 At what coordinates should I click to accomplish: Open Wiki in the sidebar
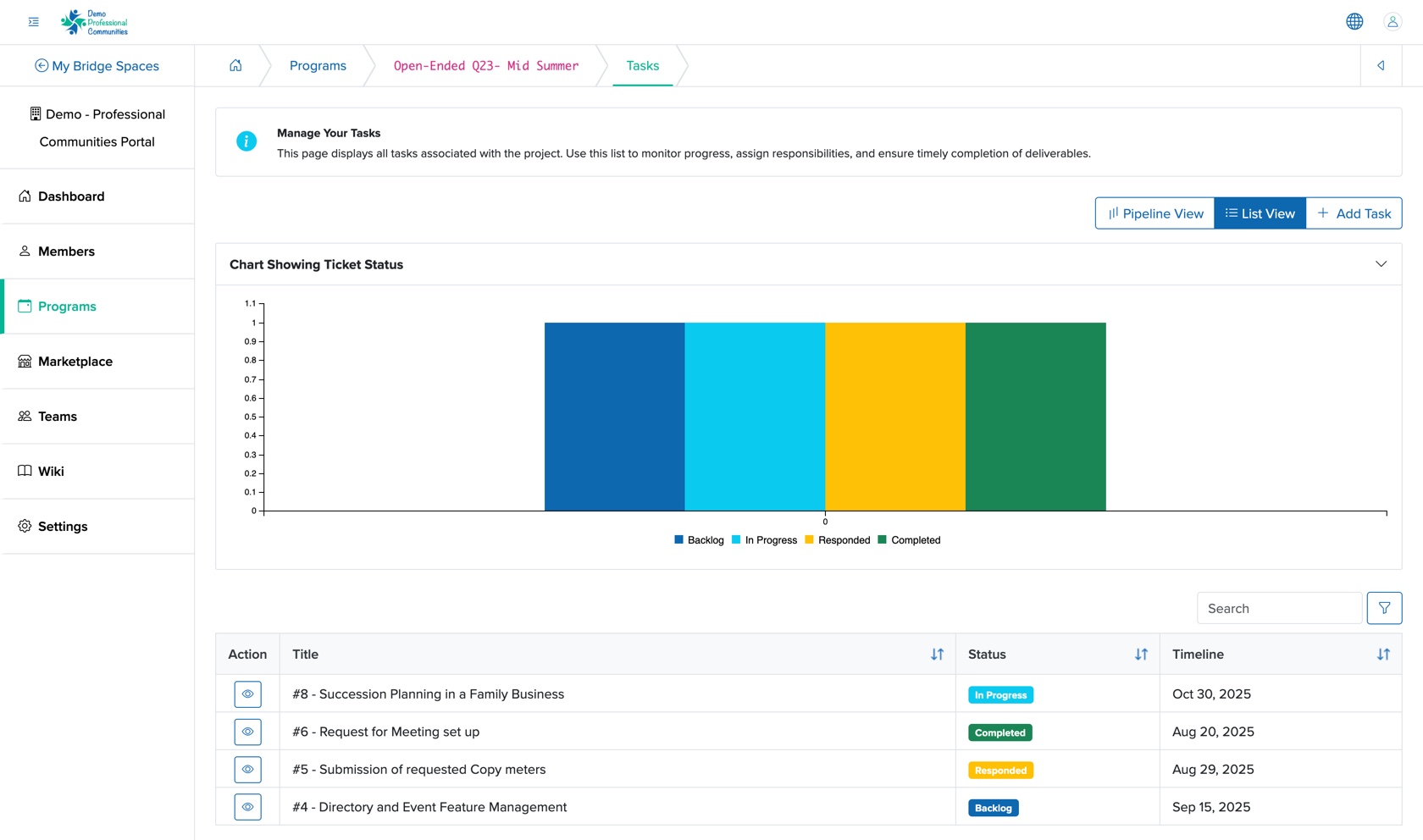point(97,472)
